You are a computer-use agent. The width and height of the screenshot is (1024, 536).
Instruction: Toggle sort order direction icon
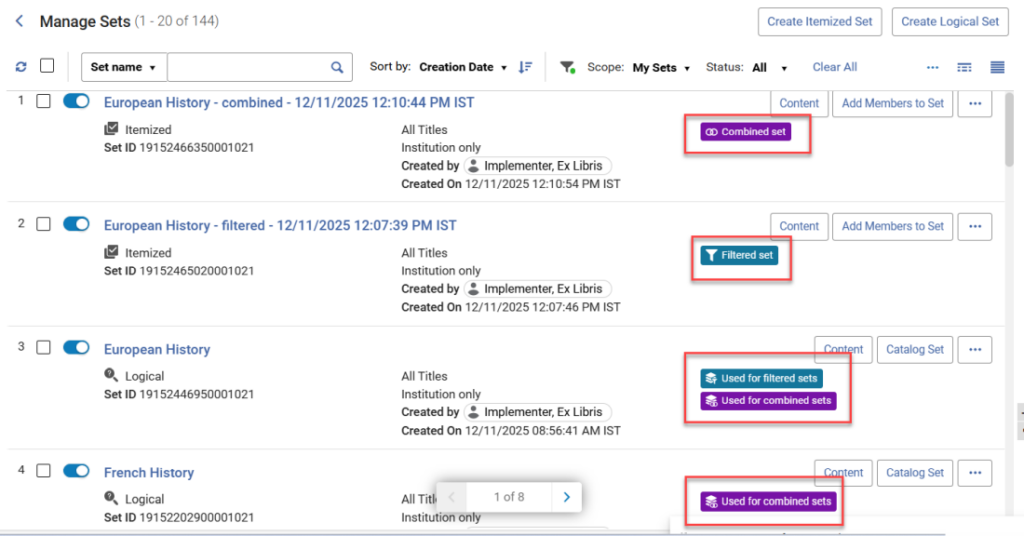tap(526, 67)
